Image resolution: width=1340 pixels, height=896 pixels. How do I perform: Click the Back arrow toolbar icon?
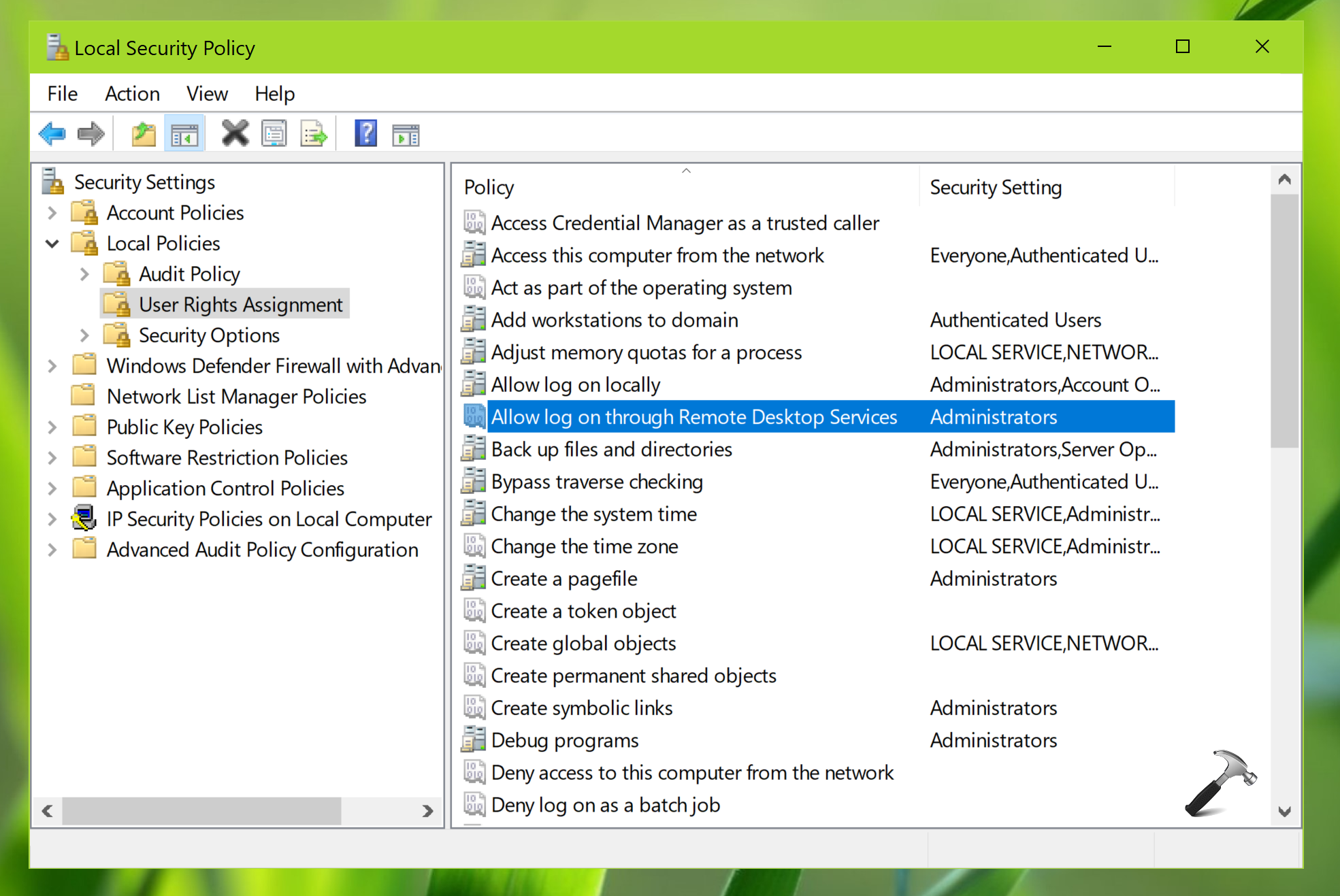tap(52, 134)
